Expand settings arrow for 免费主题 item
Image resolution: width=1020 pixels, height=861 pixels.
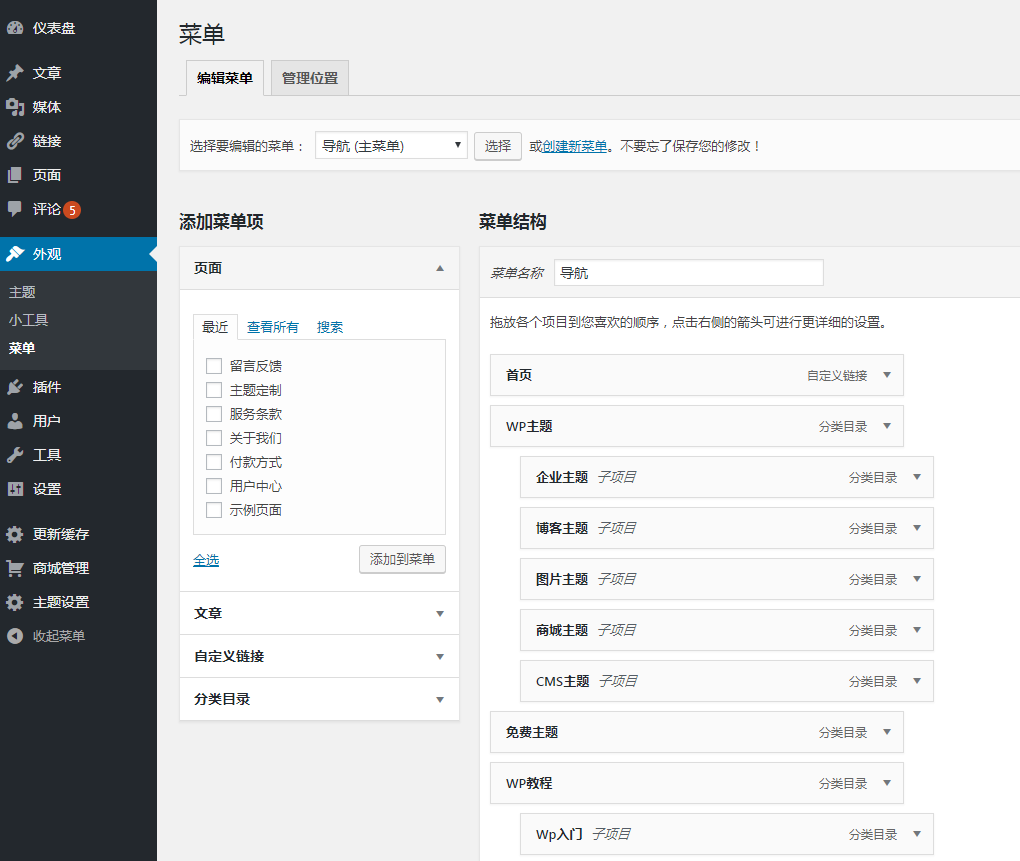(887, 732)
